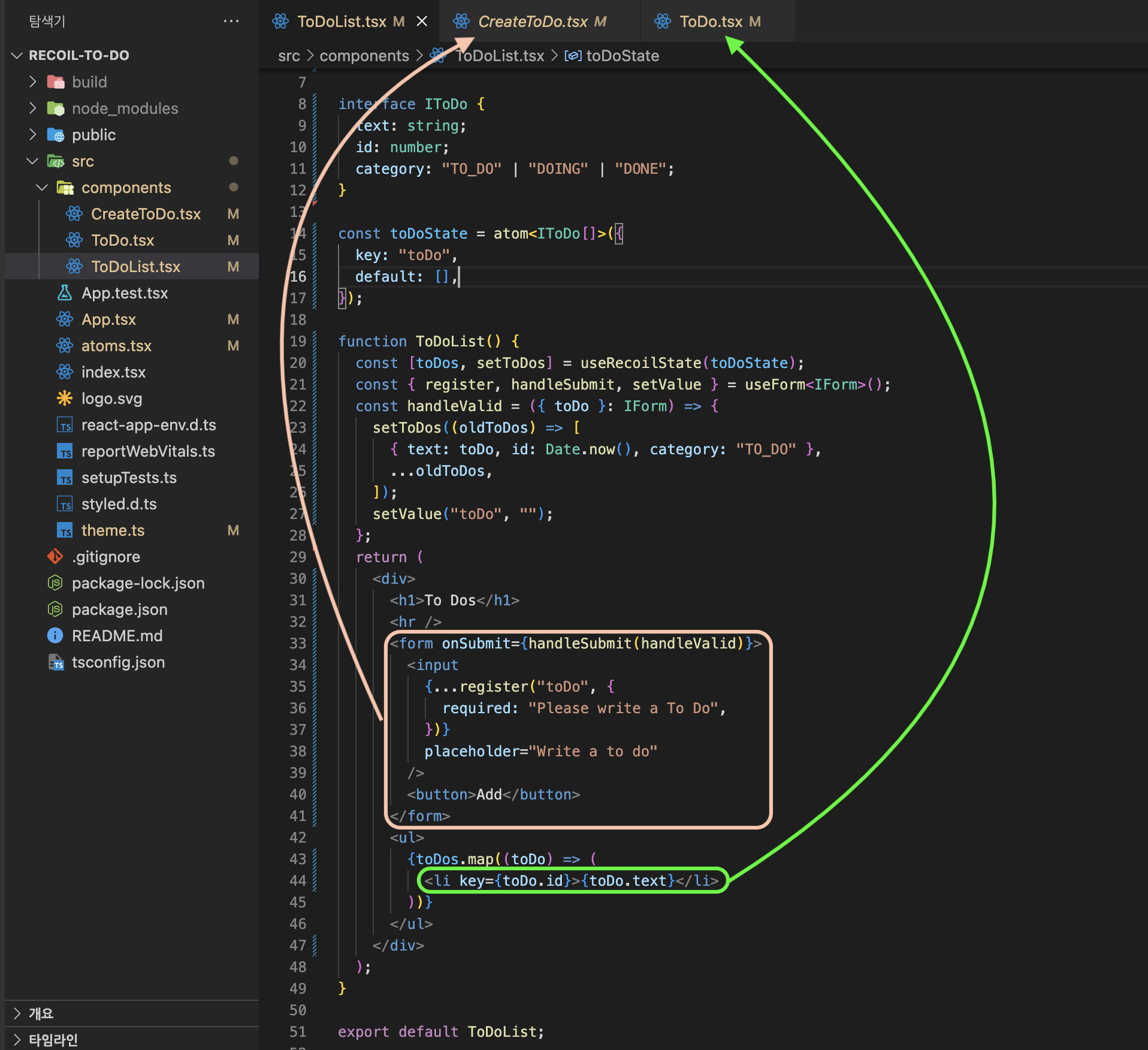
Task: Click the logo.svg asterisk icon
Action: (x=65, y=398)
